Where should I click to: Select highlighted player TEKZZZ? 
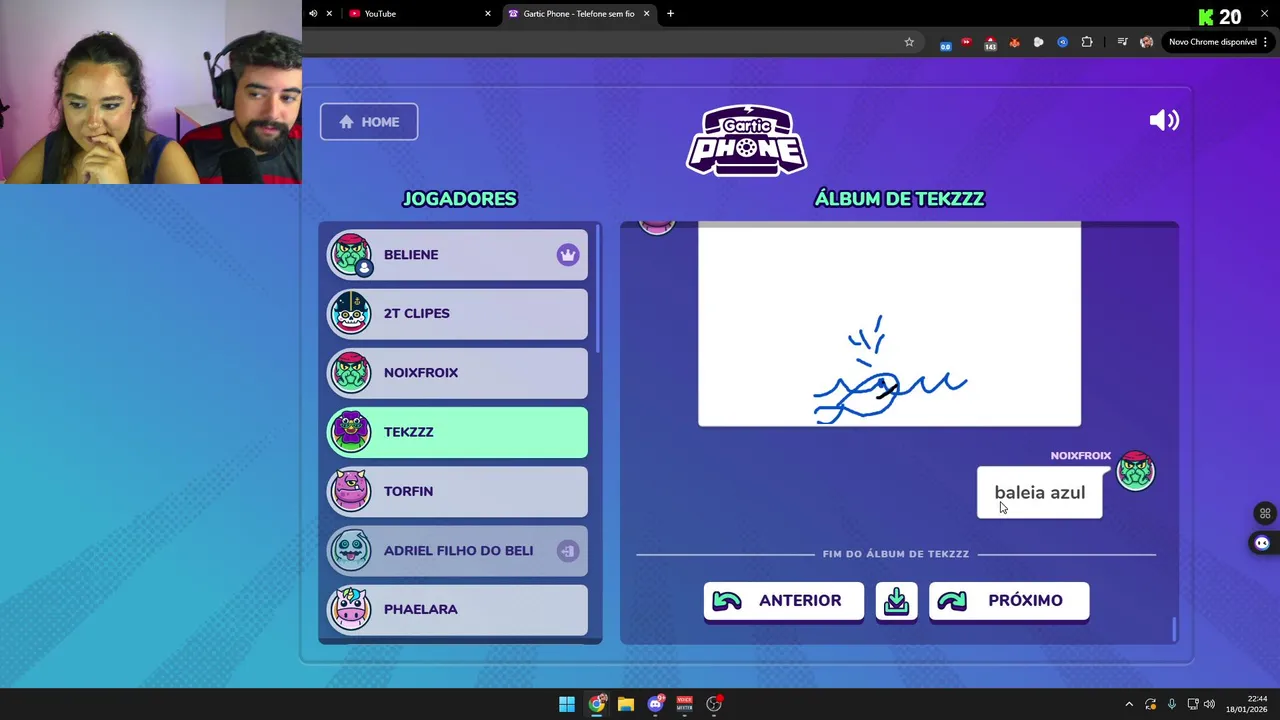458,432
